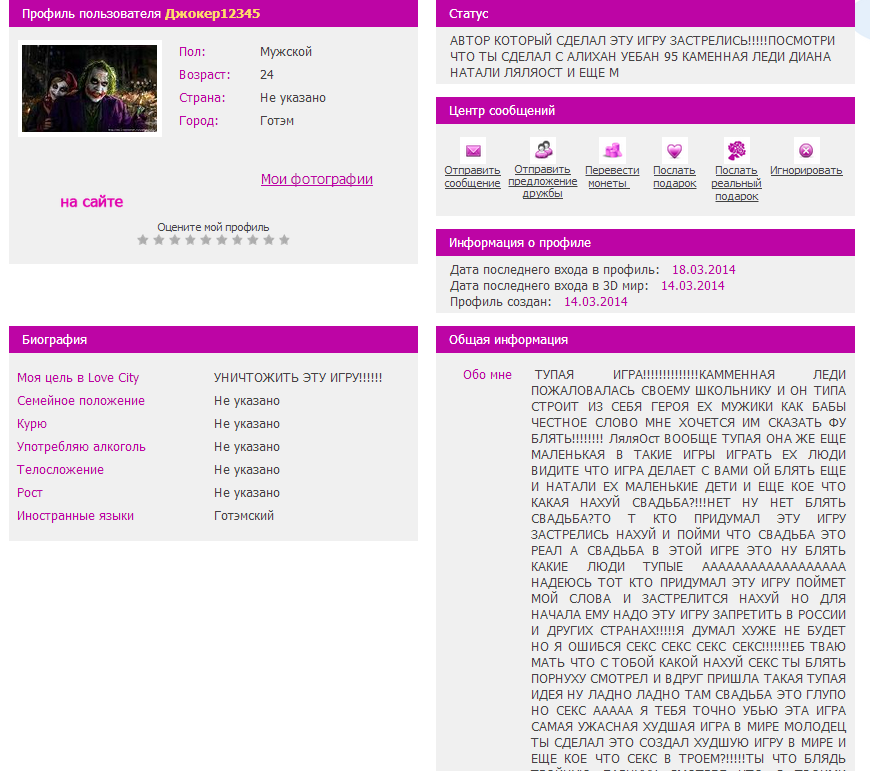The image size is (870, 771).
Task: Click the 'Возраст:' label
Action: pos(204,75)
